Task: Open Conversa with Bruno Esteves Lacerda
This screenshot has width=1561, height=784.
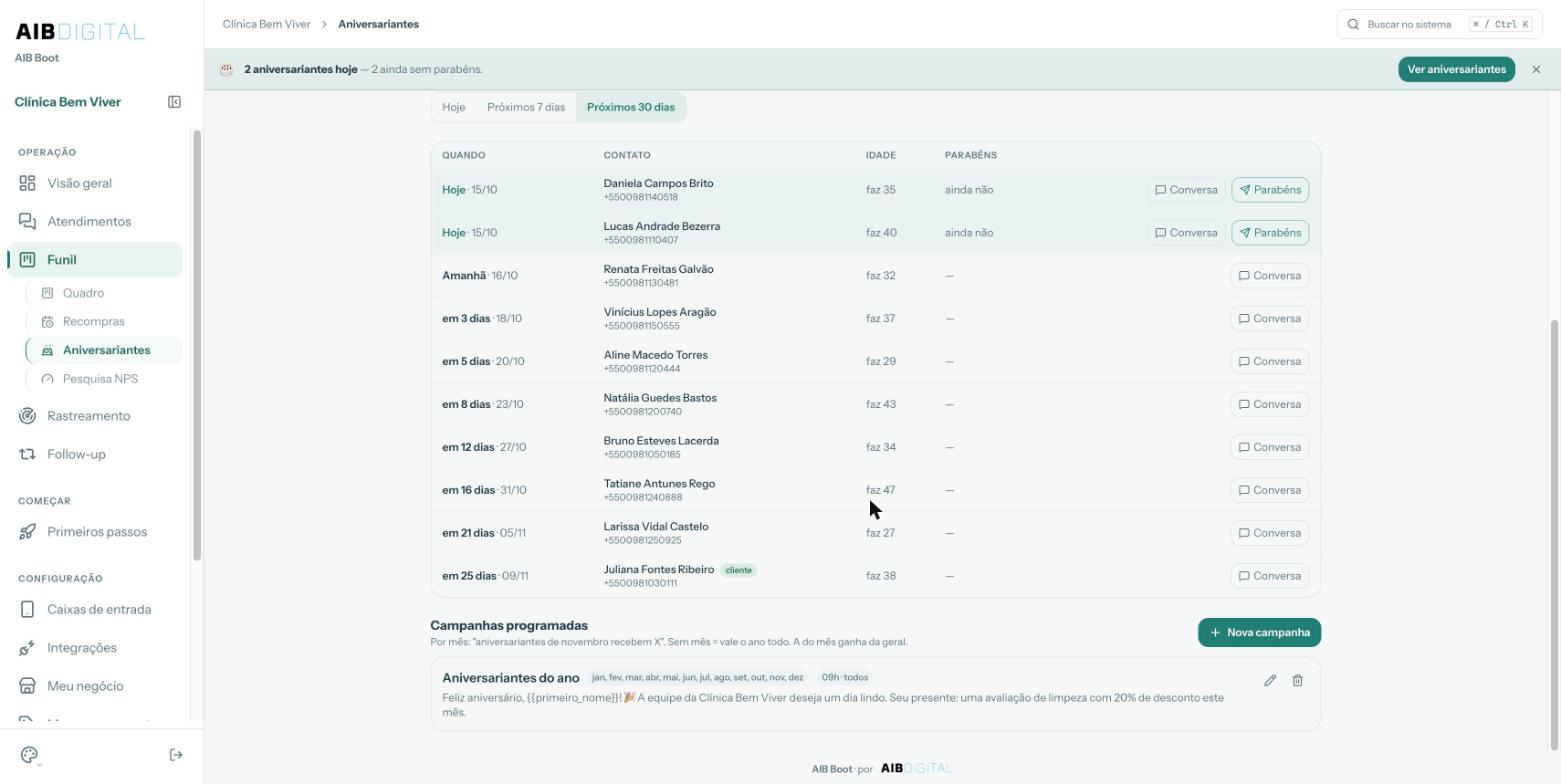Action: (x=1270, y=447)
